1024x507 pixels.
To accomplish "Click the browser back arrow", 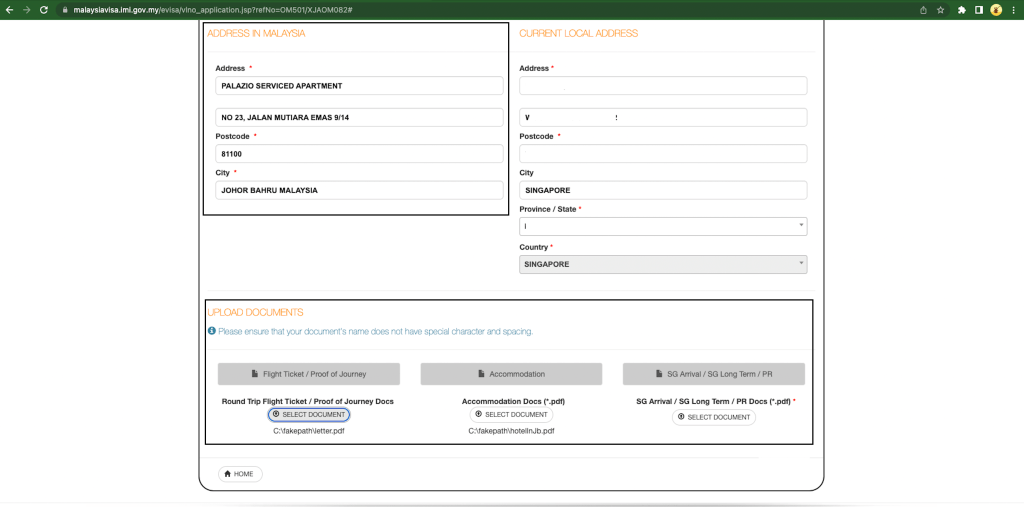I will 10,10.
